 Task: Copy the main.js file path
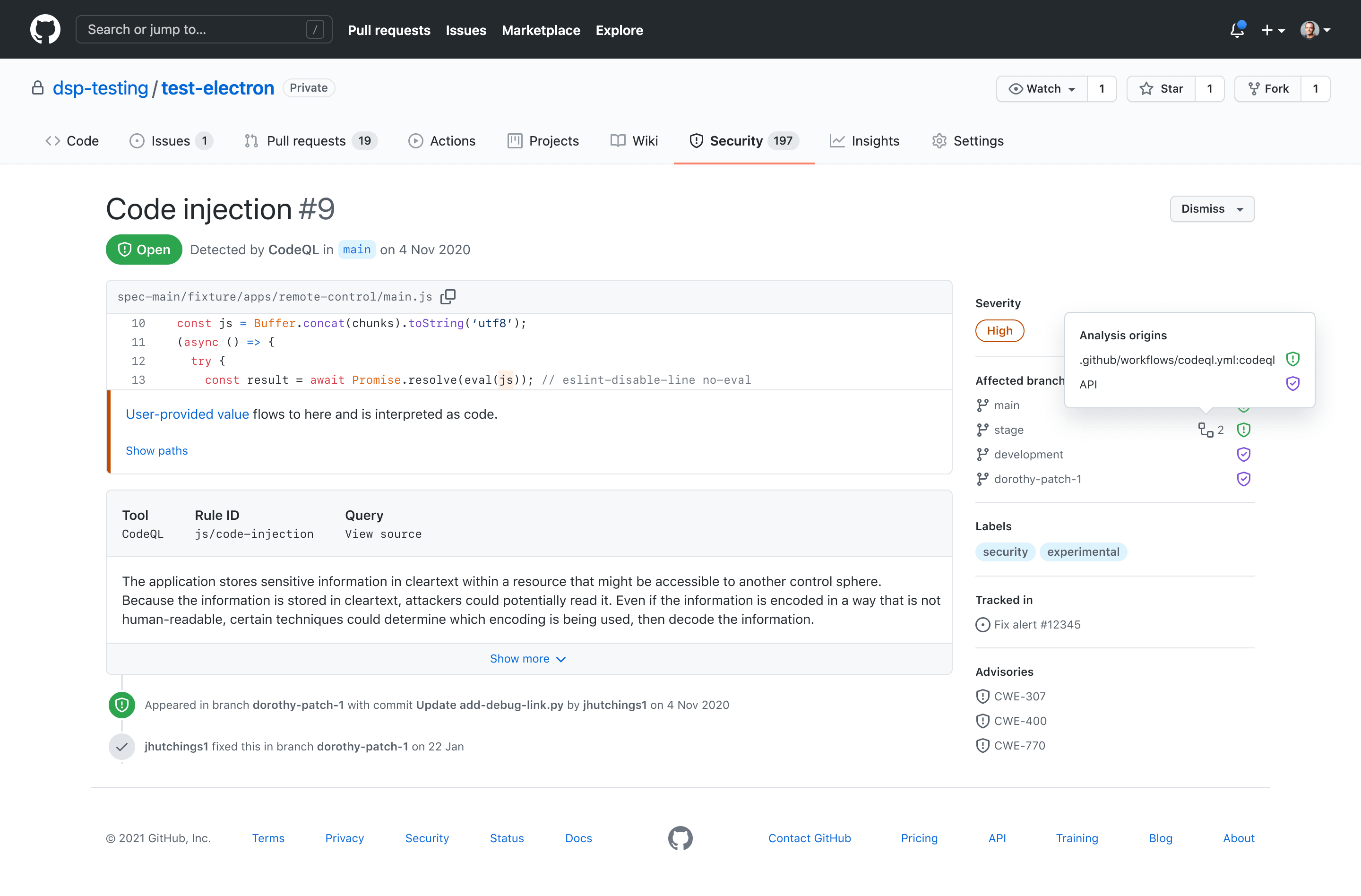tap(448, 296)
